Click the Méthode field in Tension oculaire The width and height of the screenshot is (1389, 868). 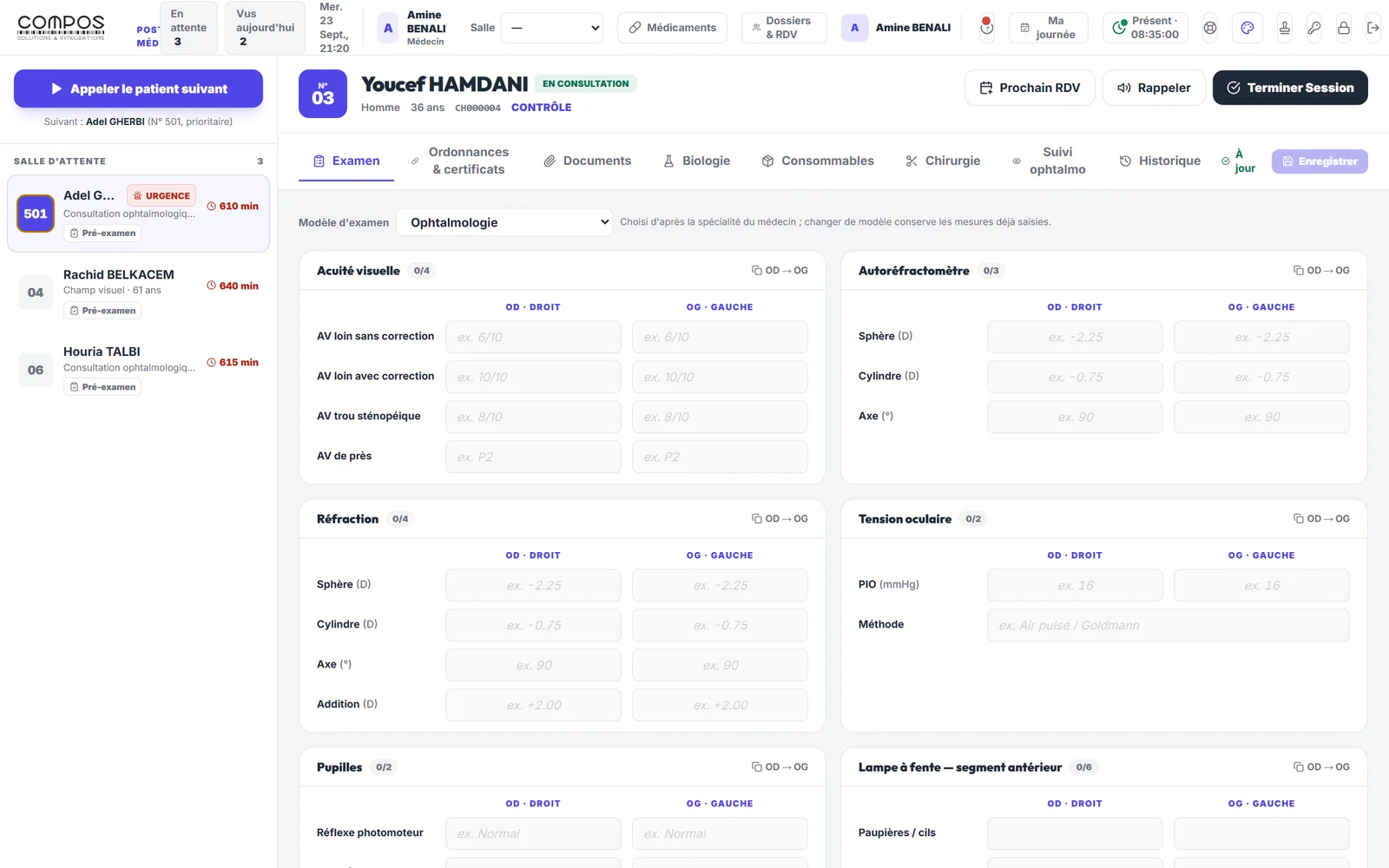point(1168,625)
